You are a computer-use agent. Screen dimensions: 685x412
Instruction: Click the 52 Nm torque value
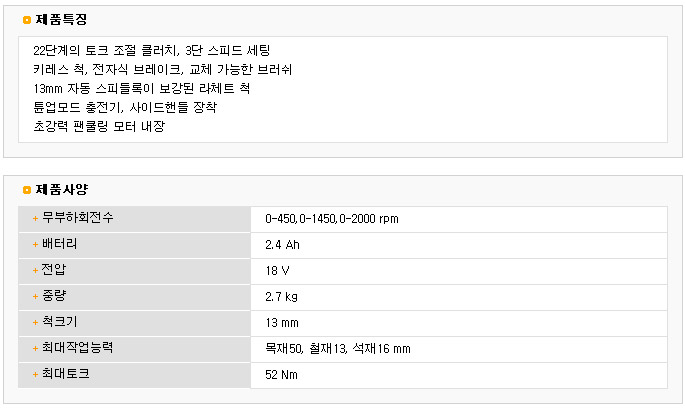[281, 375]
